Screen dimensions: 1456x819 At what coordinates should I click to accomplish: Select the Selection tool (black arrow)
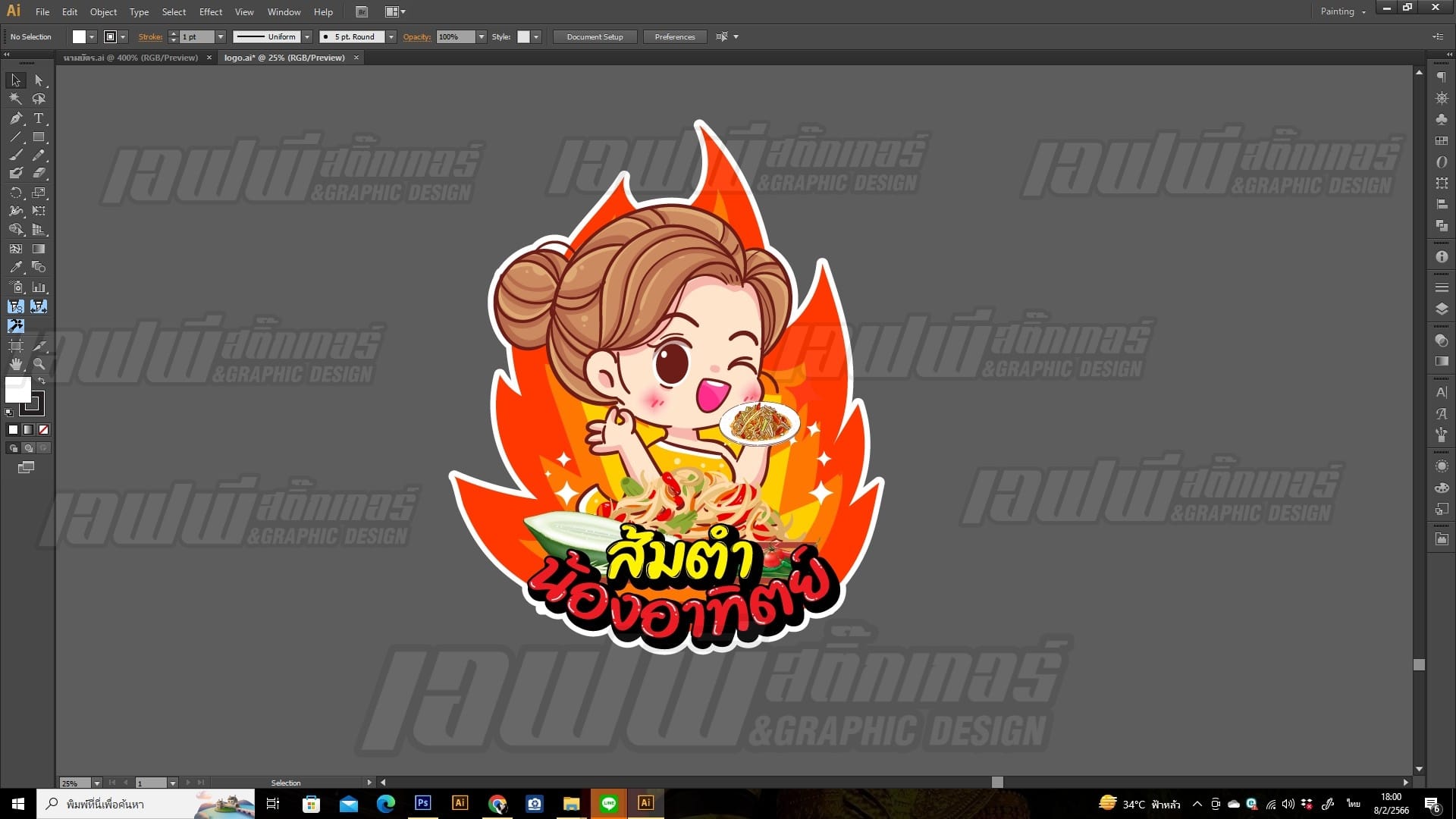16,80
